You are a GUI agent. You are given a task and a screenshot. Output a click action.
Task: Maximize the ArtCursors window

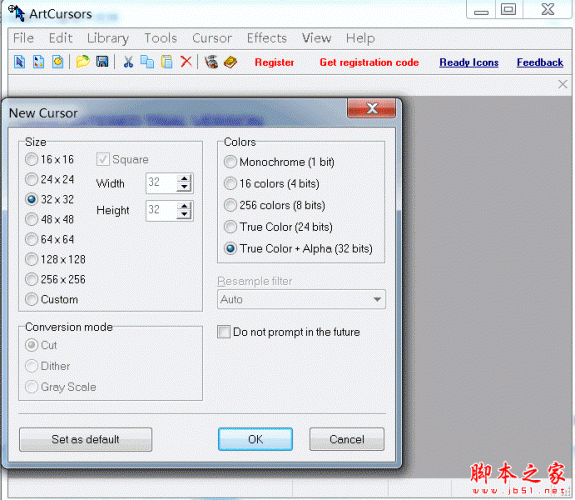tap(509, 9)
